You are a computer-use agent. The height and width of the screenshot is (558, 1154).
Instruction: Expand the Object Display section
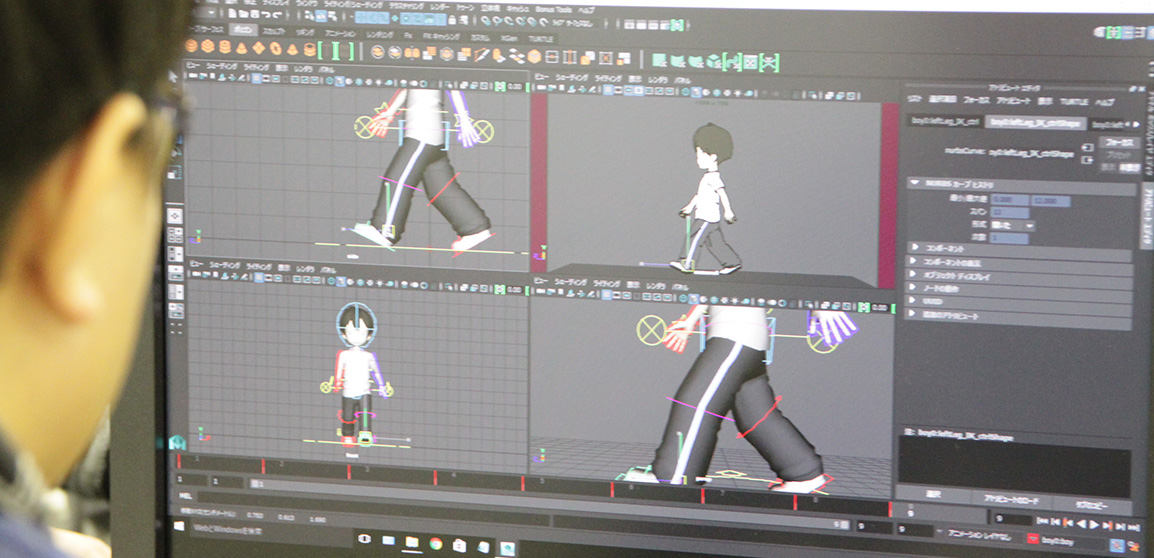click(x=914, y=275)
